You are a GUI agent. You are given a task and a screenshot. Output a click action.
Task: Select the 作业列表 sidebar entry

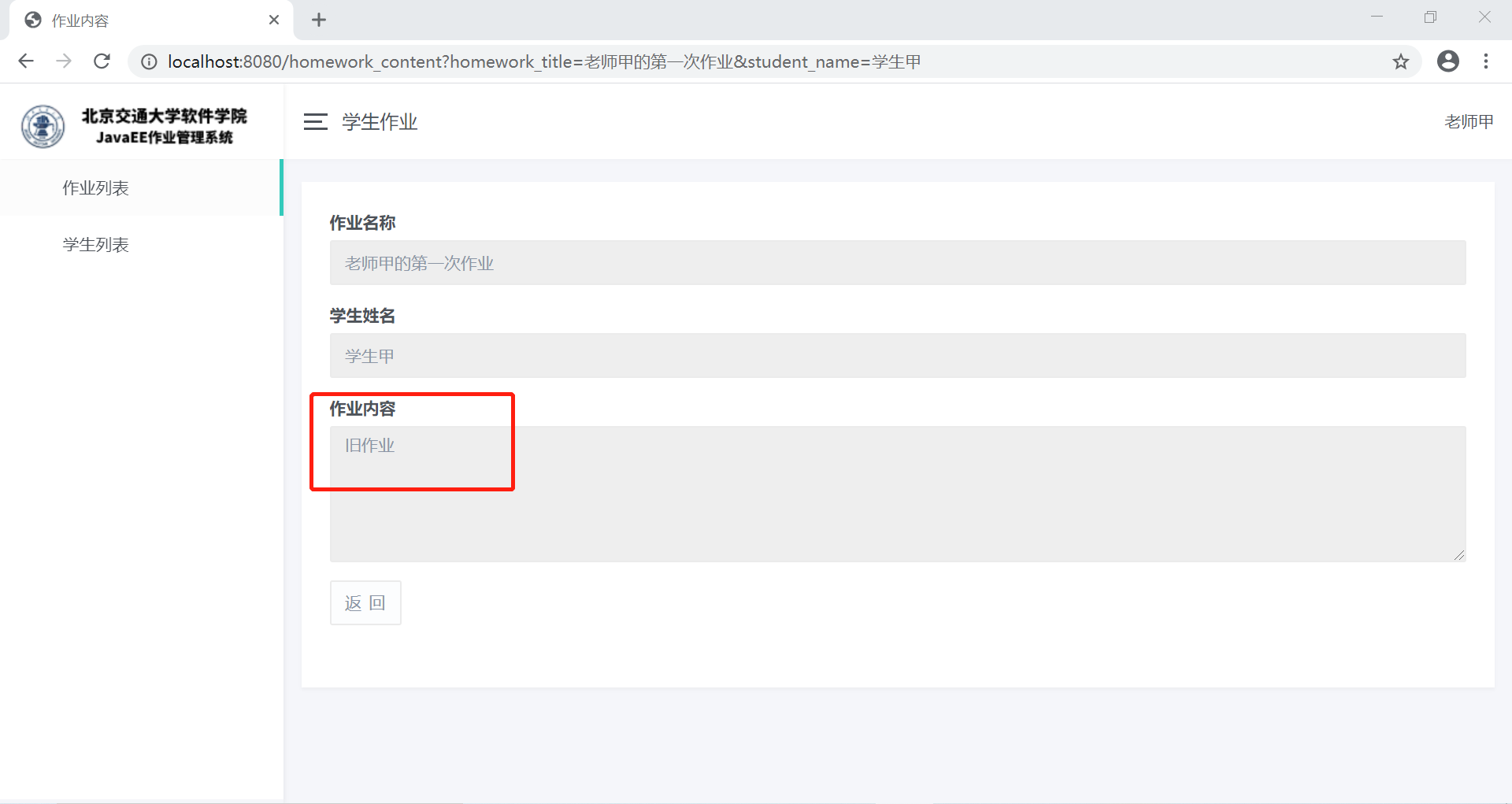coord(95,187)
